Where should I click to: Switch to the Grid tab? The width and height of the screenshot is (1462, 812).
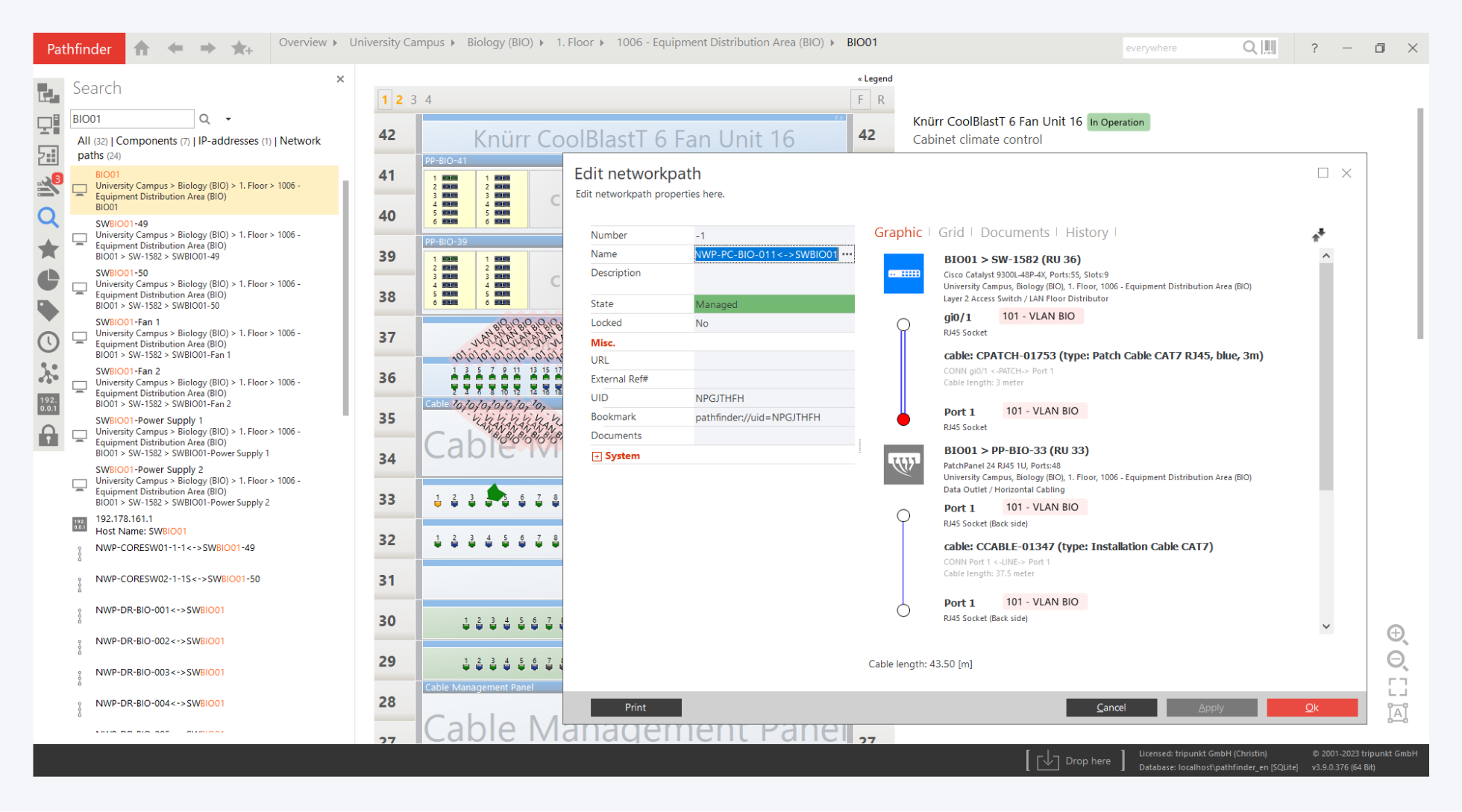[x=951, y=233]
